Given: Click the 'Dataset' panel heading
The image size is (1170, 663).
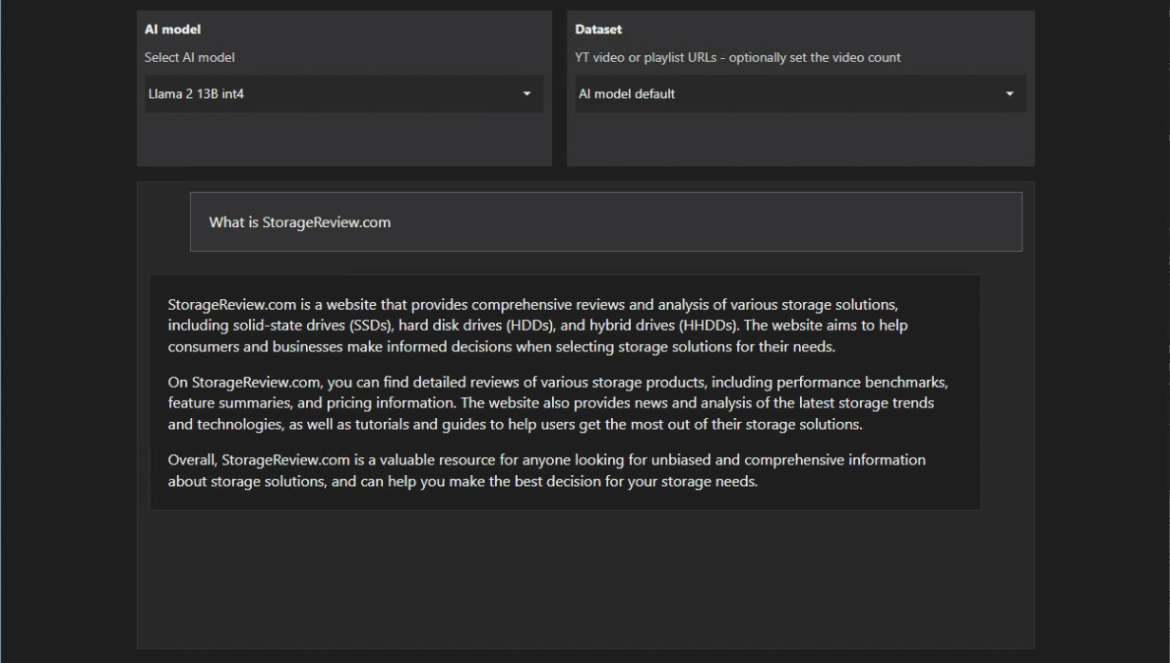Looking at the screenshot, I should click(x=598, y=29).
